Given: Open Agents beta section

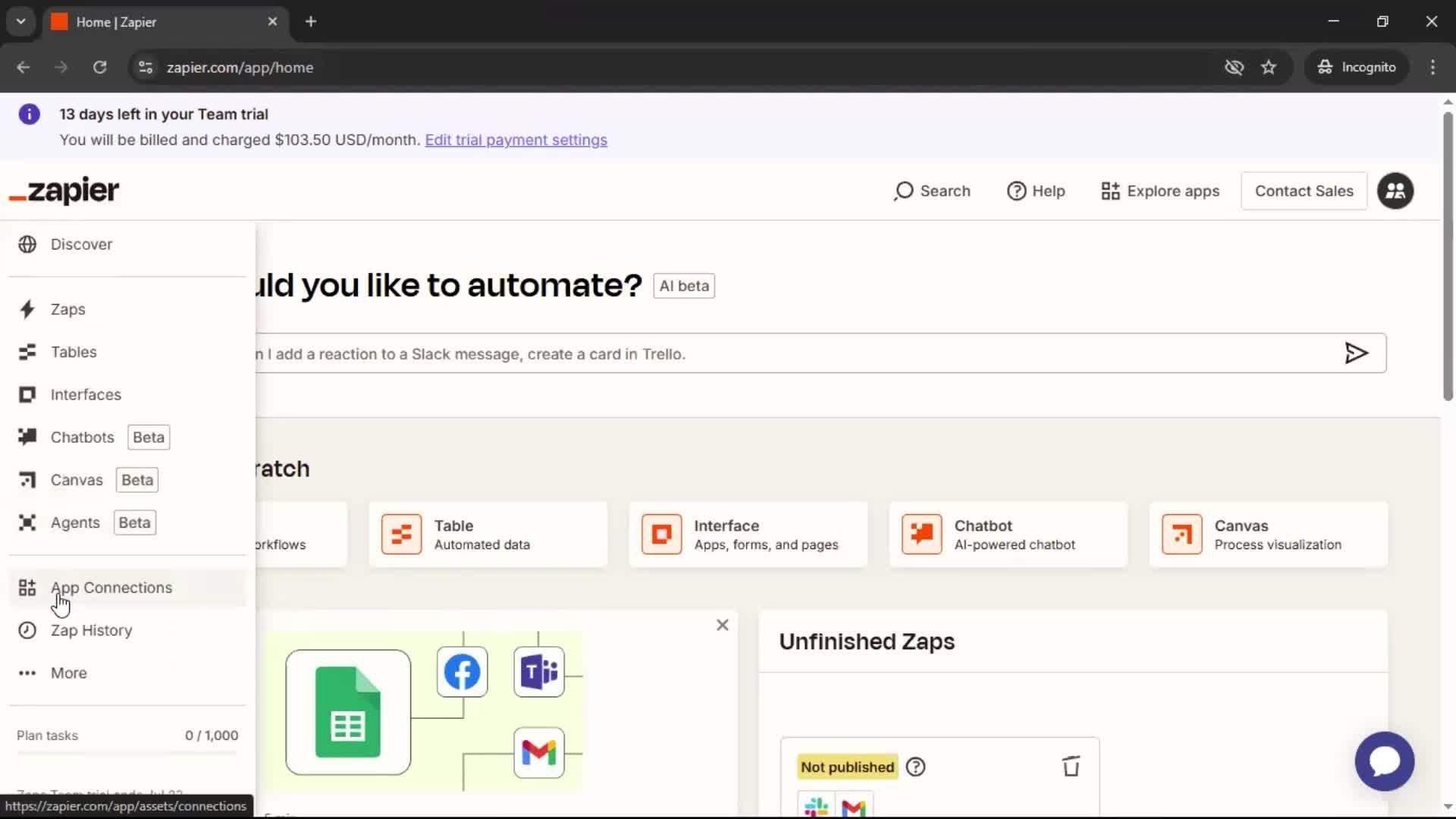Looking at the screenshot, I should 127,522.
